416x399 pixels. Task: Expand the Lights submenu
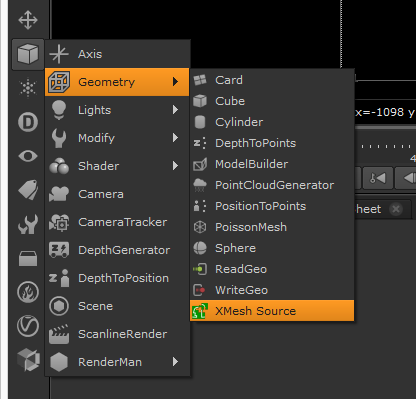coord(117,110)
